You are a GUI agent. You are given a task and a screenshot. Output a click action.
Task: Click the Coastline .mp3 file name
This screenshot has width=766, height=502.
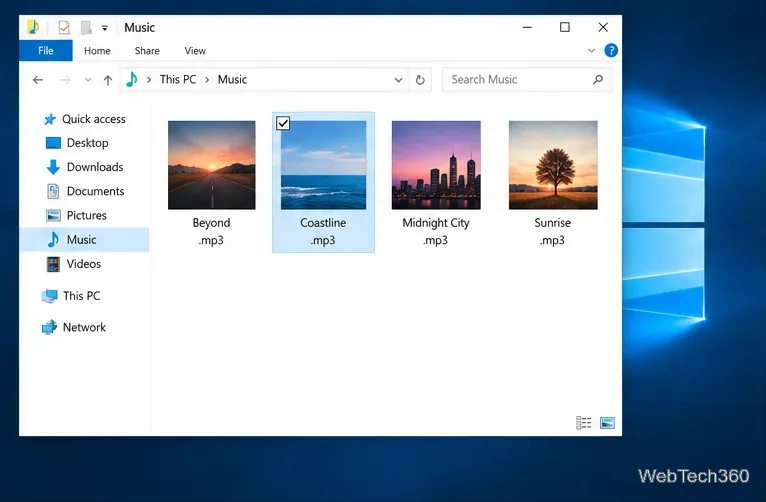coord(323,231)
